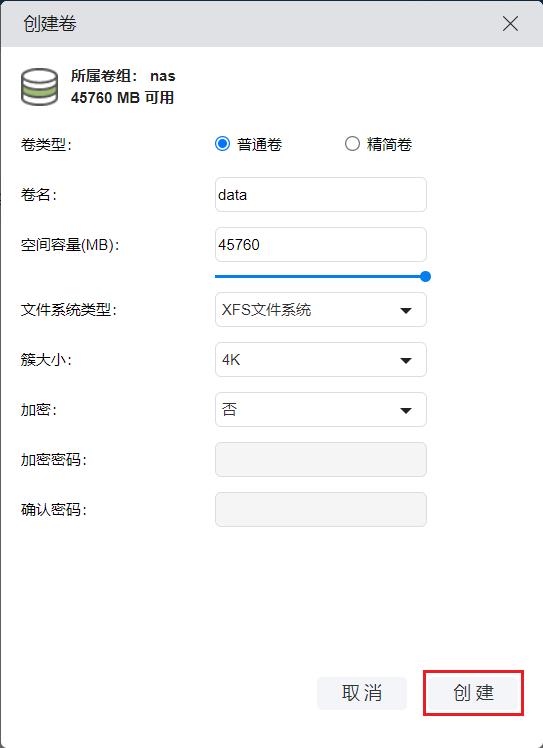The width and height of the screenshot is (543, 748).
Task: Click the arrow icon beside 4K
Action: (406, 361)
